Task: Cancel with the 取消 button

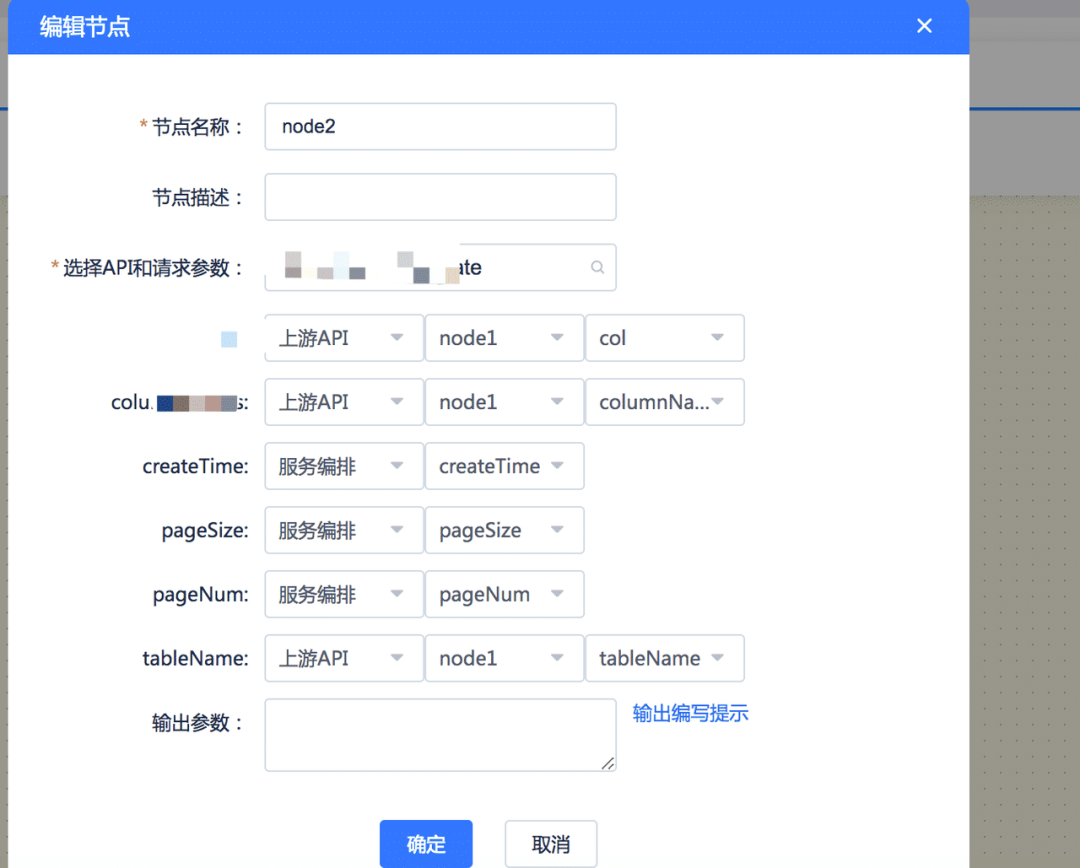Action: click(x=550, y=844)
